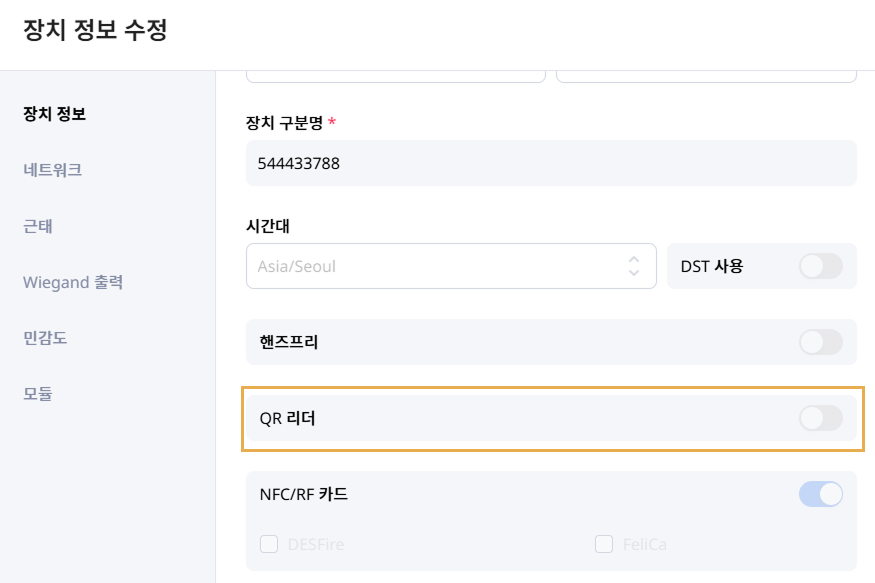The width and height of the screenshot is (875, 583).
Task: Turn on the 핸즈프리 switch
Action: coord(820,342)
